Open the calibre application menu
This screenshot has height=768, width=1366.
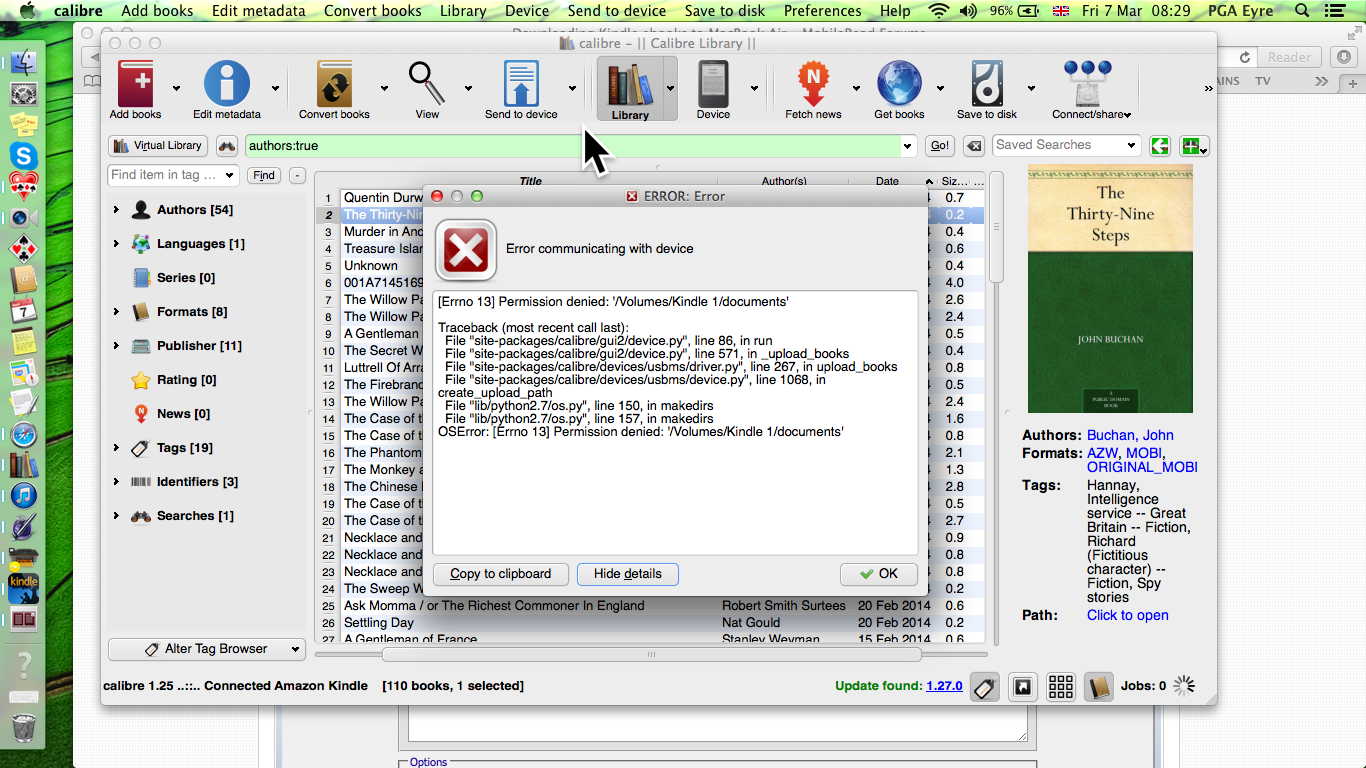click(78, 11)
